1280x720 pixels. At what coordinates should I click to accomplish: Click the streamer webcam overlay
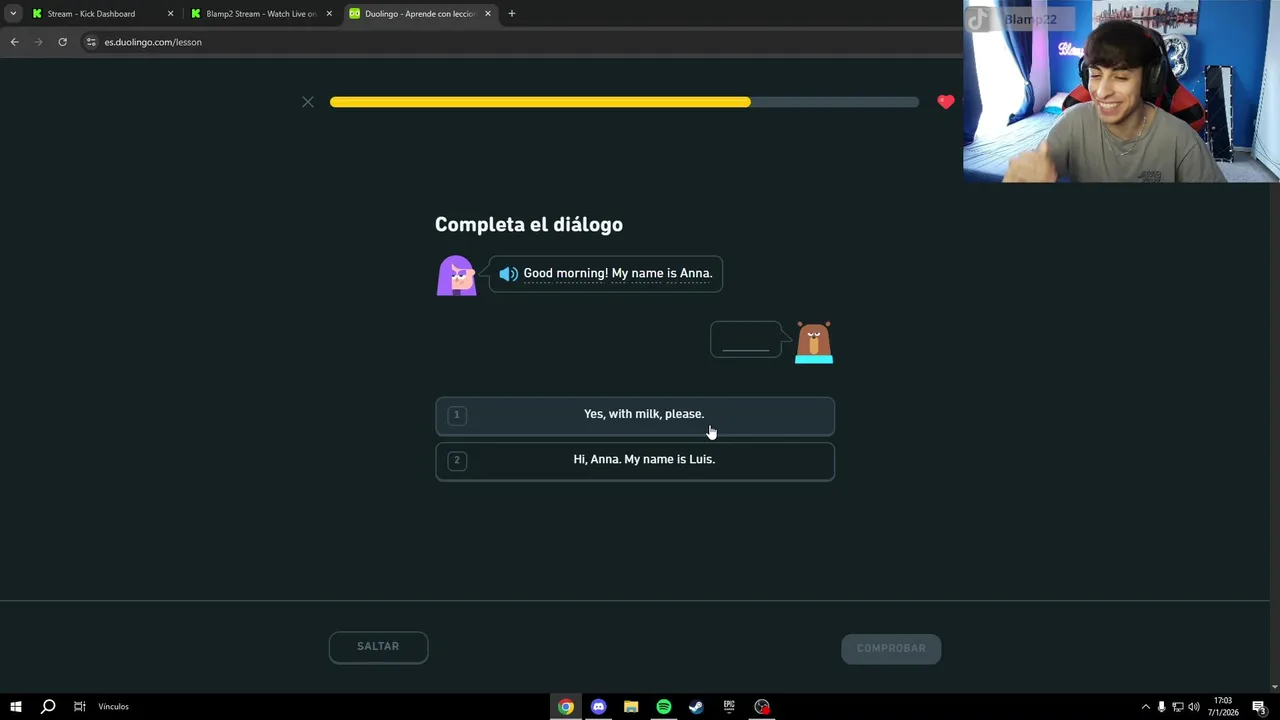(x=1121, y=91)
